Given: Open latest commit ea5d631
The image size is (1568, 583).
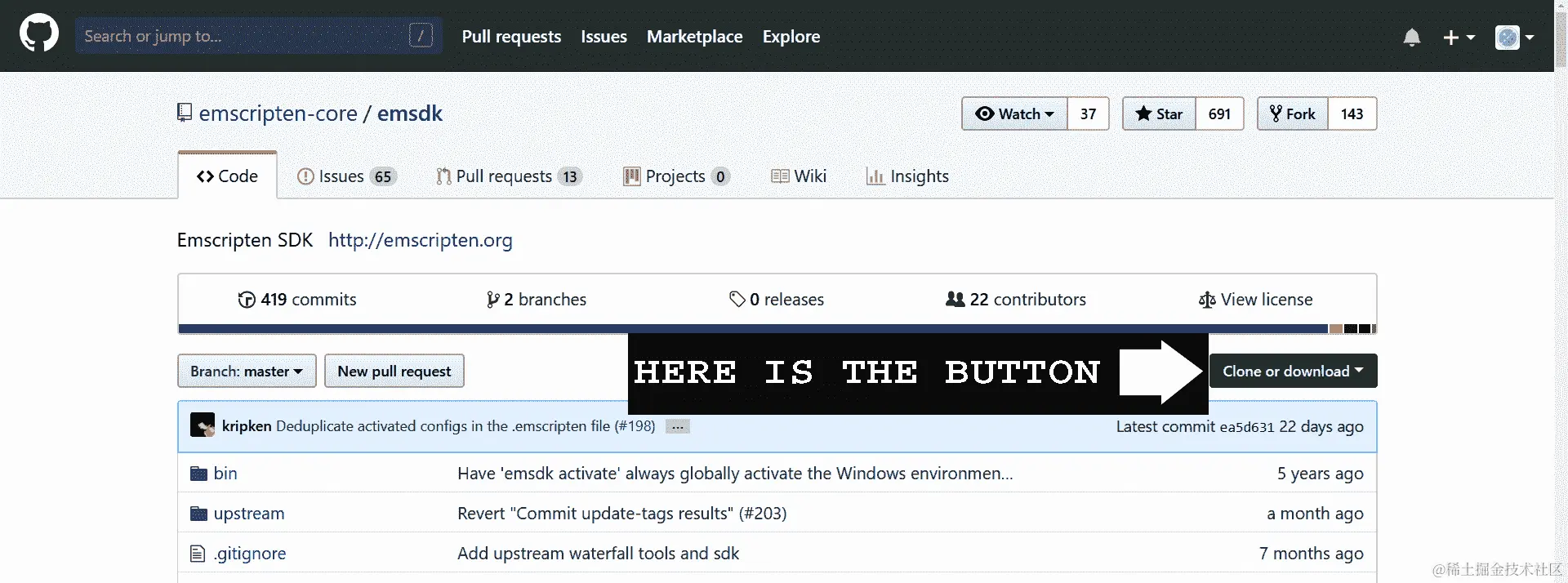Looking at the screenshot, I should [1246, 427].
